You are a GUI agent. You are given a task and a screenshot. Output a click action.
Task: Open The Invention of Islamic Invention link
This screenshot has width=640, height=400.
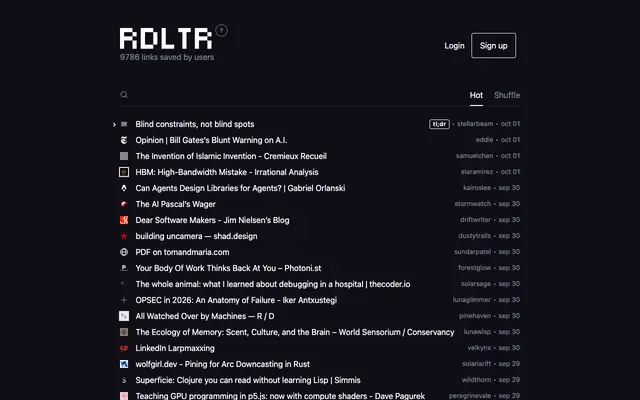point(231,156)
